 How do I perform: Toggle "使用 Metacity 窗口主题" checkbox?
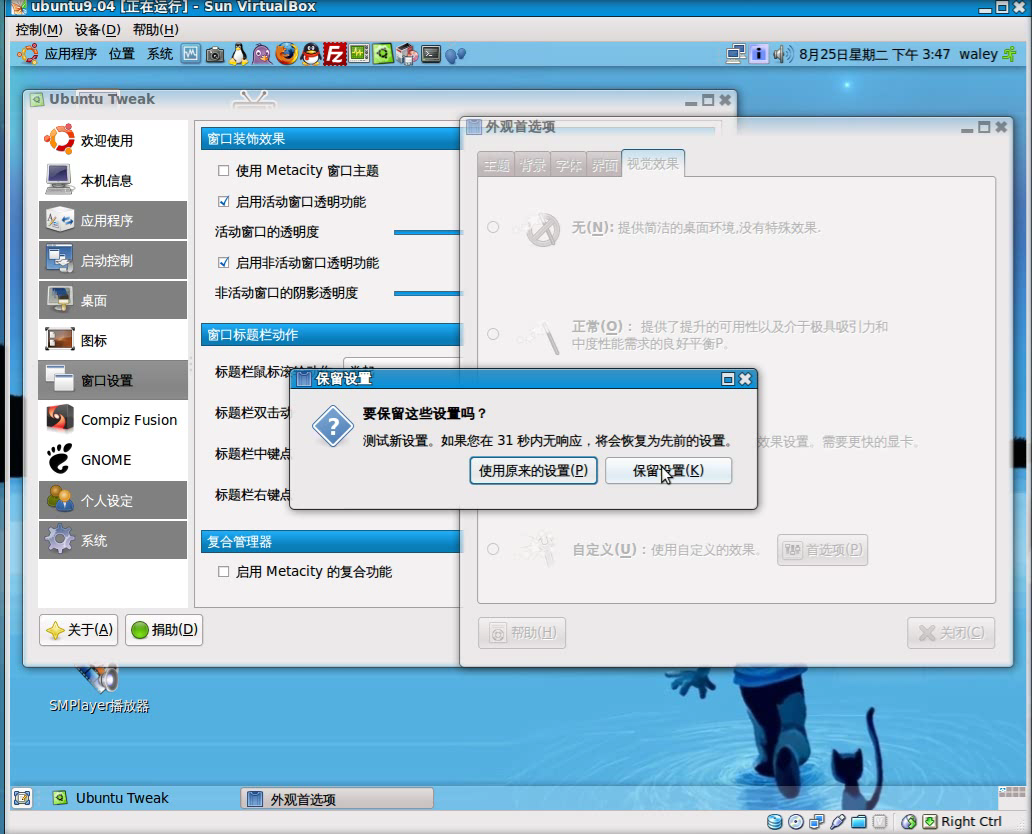(x=224, y=171)
